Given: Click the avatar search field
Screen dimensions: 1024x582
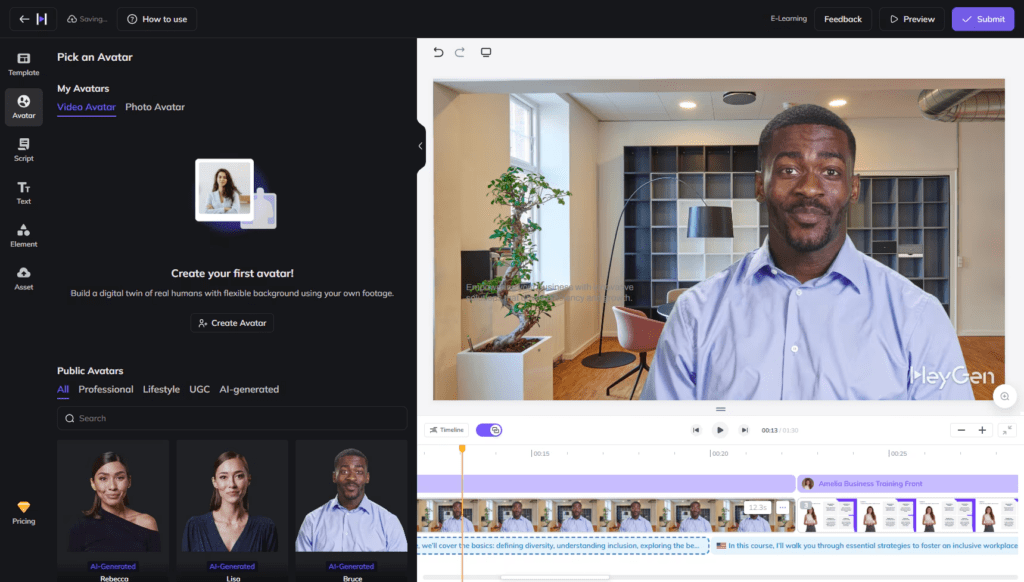Looking at the screenshot, I should coord(232,418).
